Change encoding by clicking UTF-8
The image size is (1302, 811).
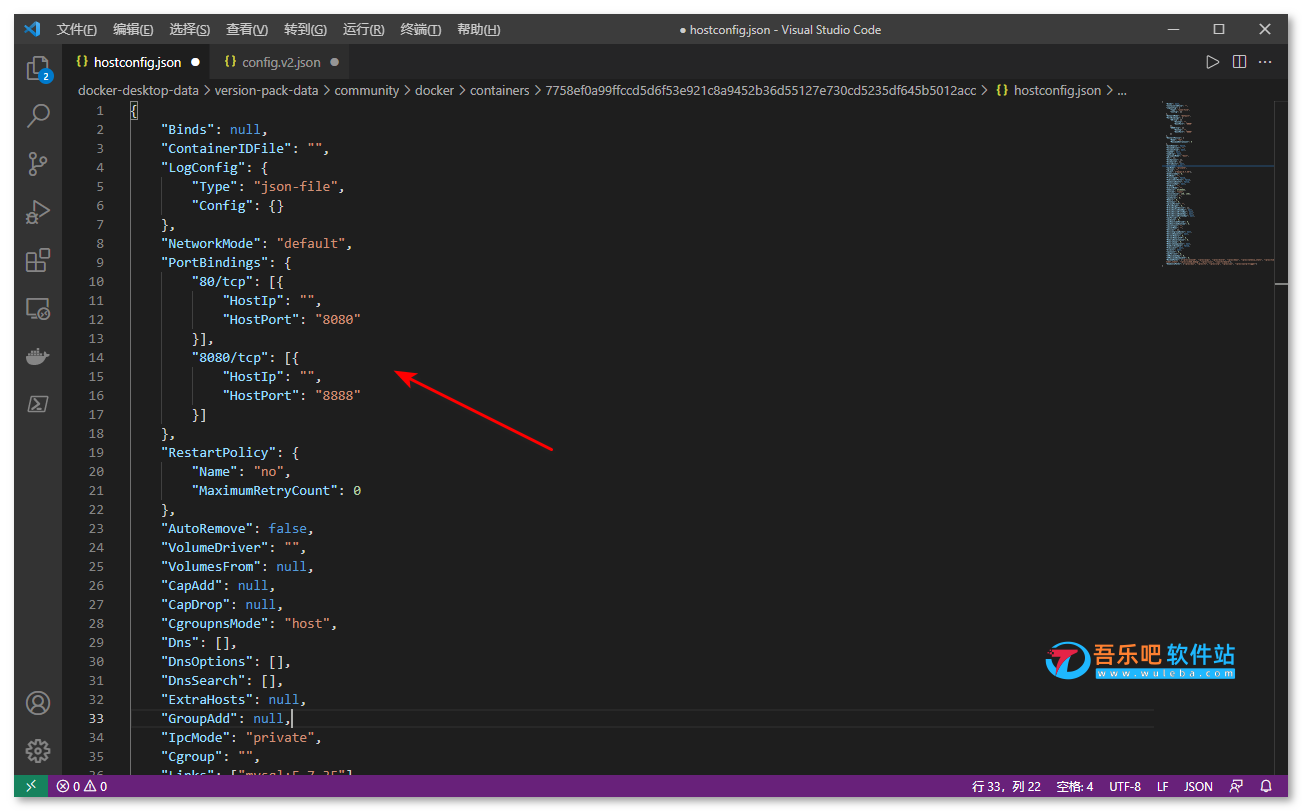(x=1125, y=786)
